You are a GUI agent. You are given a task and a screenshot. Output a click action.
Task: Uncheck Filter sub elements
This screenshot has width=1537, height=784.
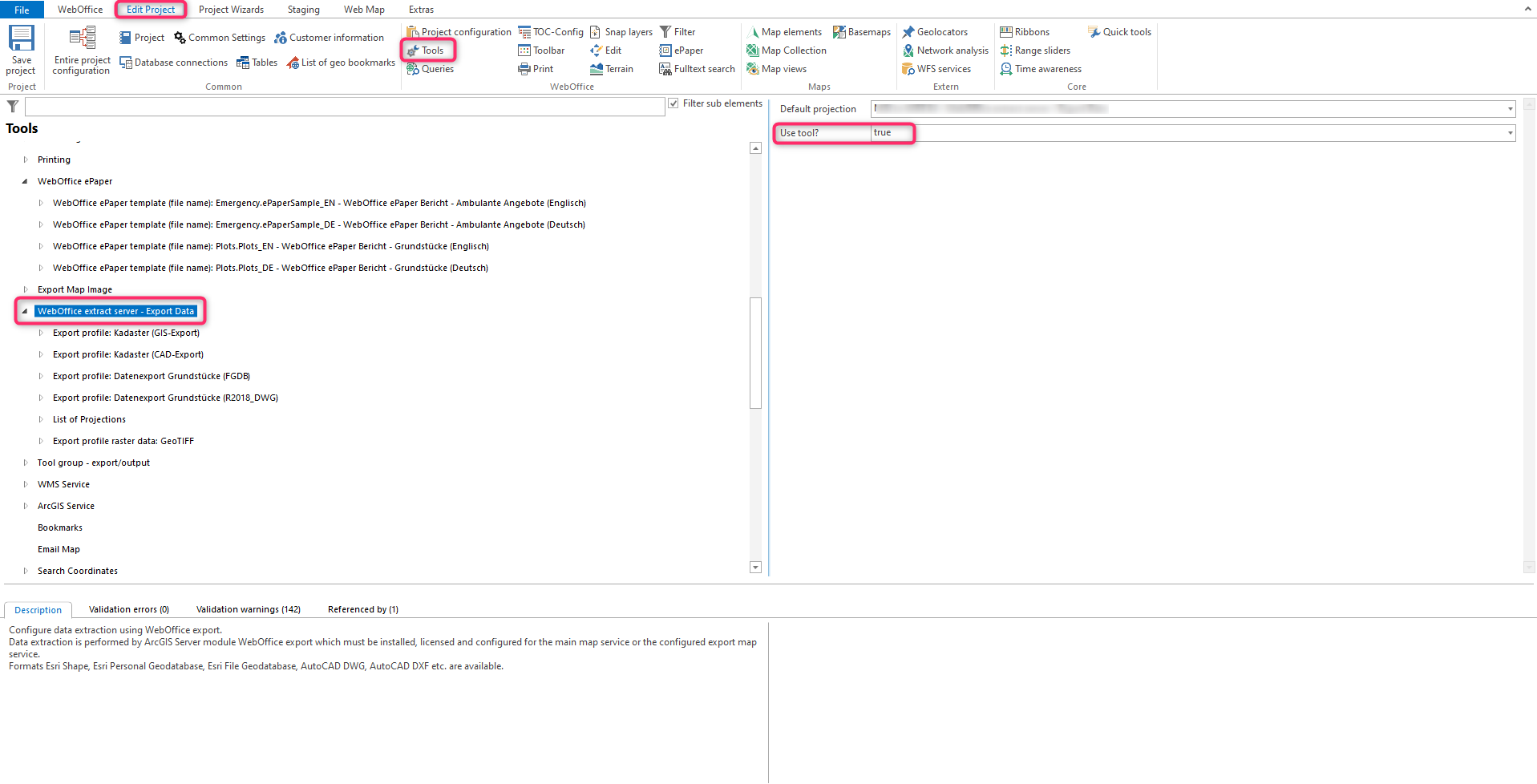click(x=673, y=103)
